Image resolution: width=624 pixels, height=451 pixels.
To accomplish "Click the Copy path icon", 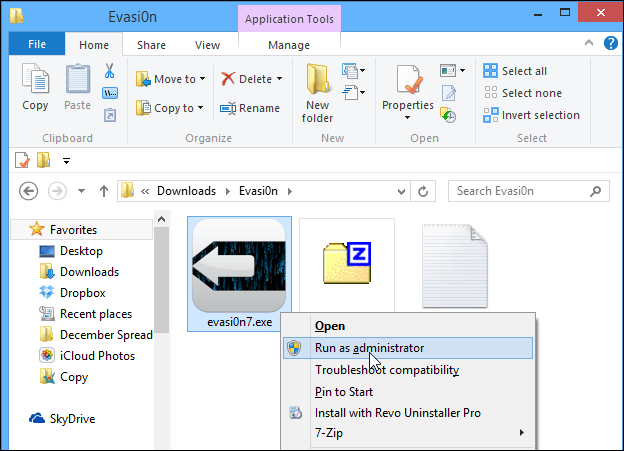I will [x=110, y=93].
